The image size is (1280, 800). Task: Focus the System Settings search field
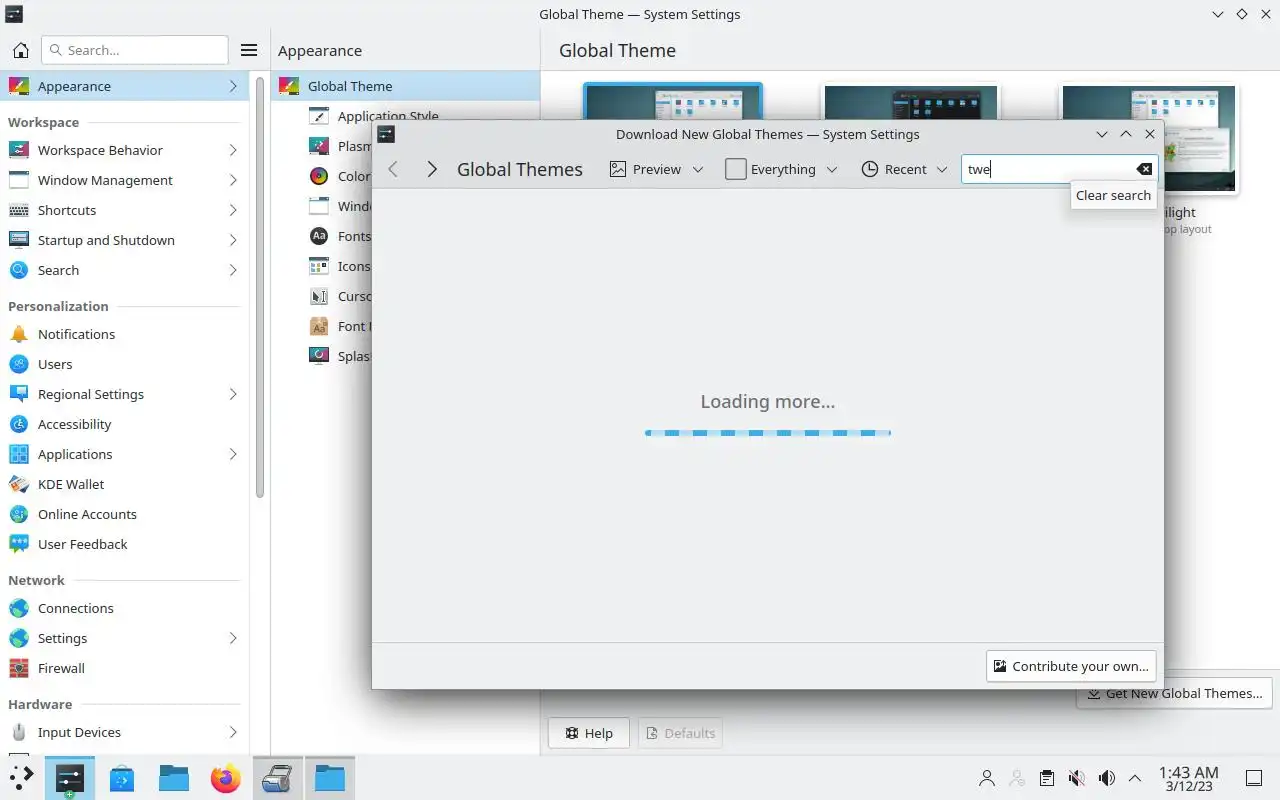click(x=134, y=50)
